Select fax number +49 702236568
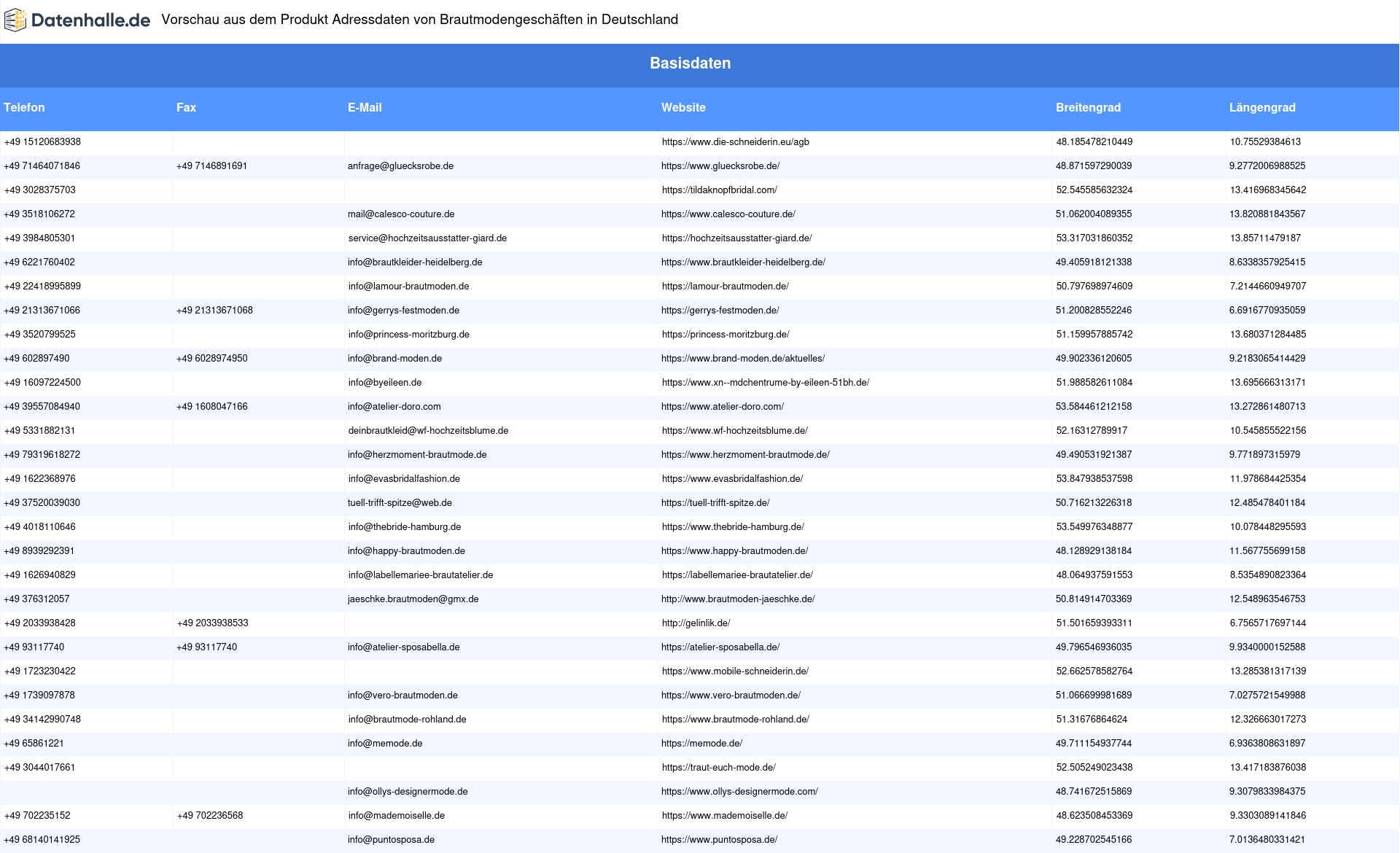Image resolution: width=1400 pixels, height=853 pixels. [x=210, y=816]
